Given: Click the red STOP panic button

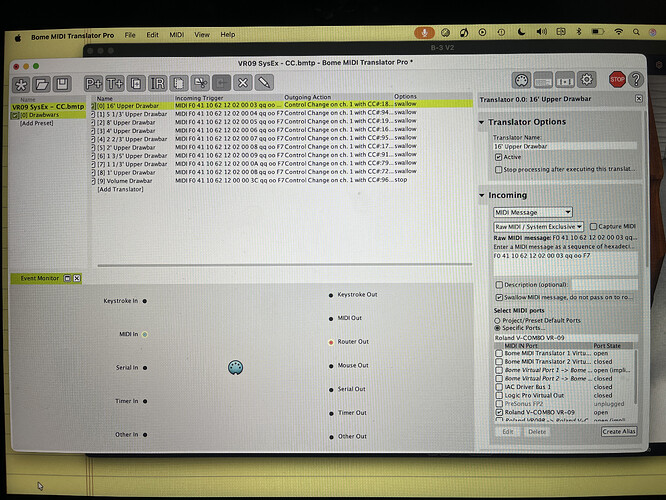Looking at the screenshot, I should [617, 79].
